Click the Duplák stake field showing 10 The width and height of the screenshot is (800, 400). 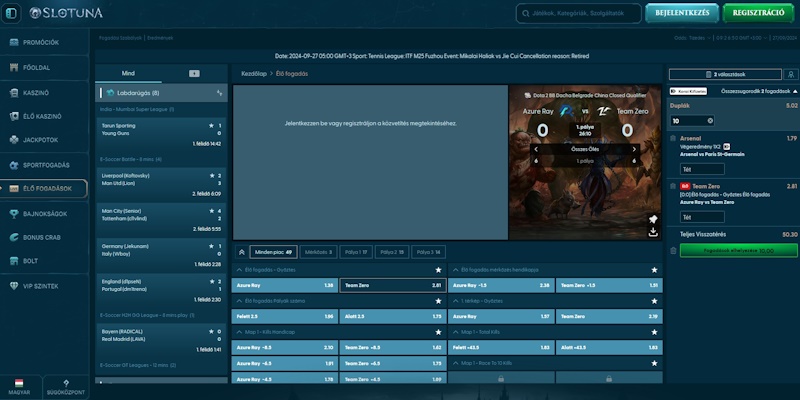(692, 121)
